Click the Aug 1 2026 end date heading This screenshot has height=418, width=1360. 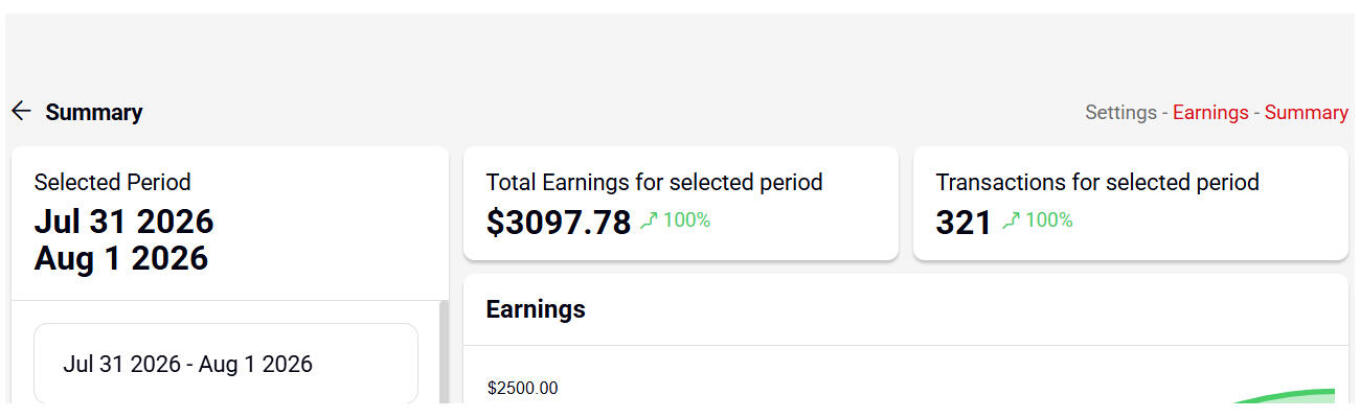[x=121, y=258]
